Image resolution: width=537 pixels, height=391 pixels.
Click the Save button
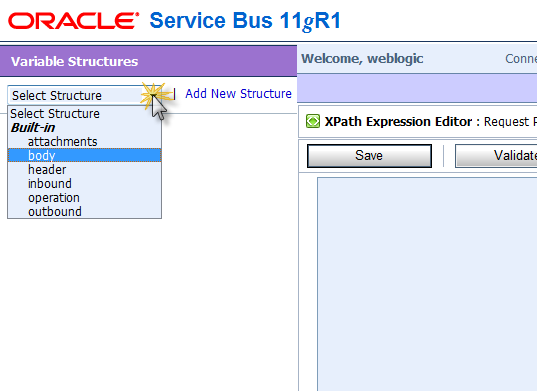coord(369,156)
